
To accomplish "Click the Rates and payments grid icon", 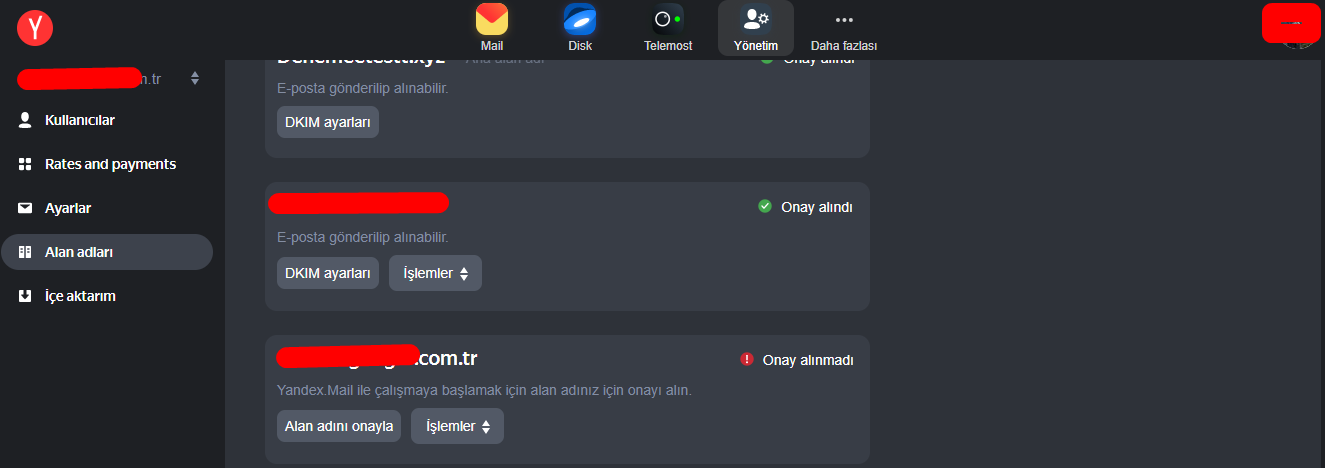I will (25, 164).
